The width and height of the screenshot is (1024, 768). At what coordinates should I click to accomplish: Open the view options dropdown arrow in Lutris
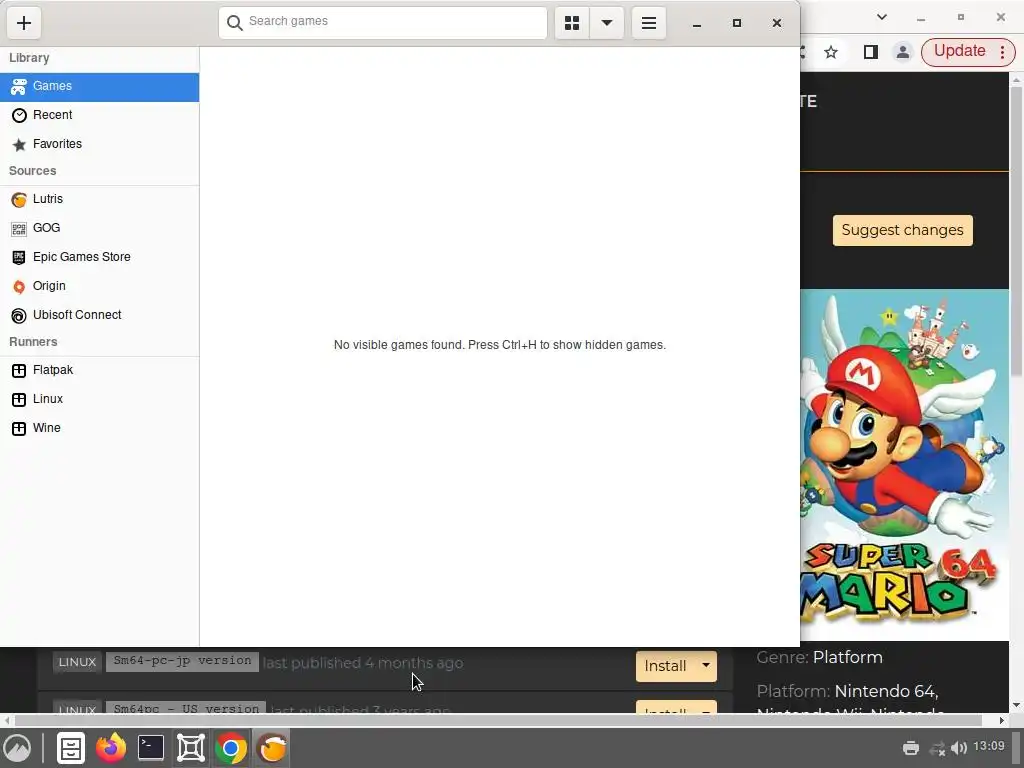(607, 23)
